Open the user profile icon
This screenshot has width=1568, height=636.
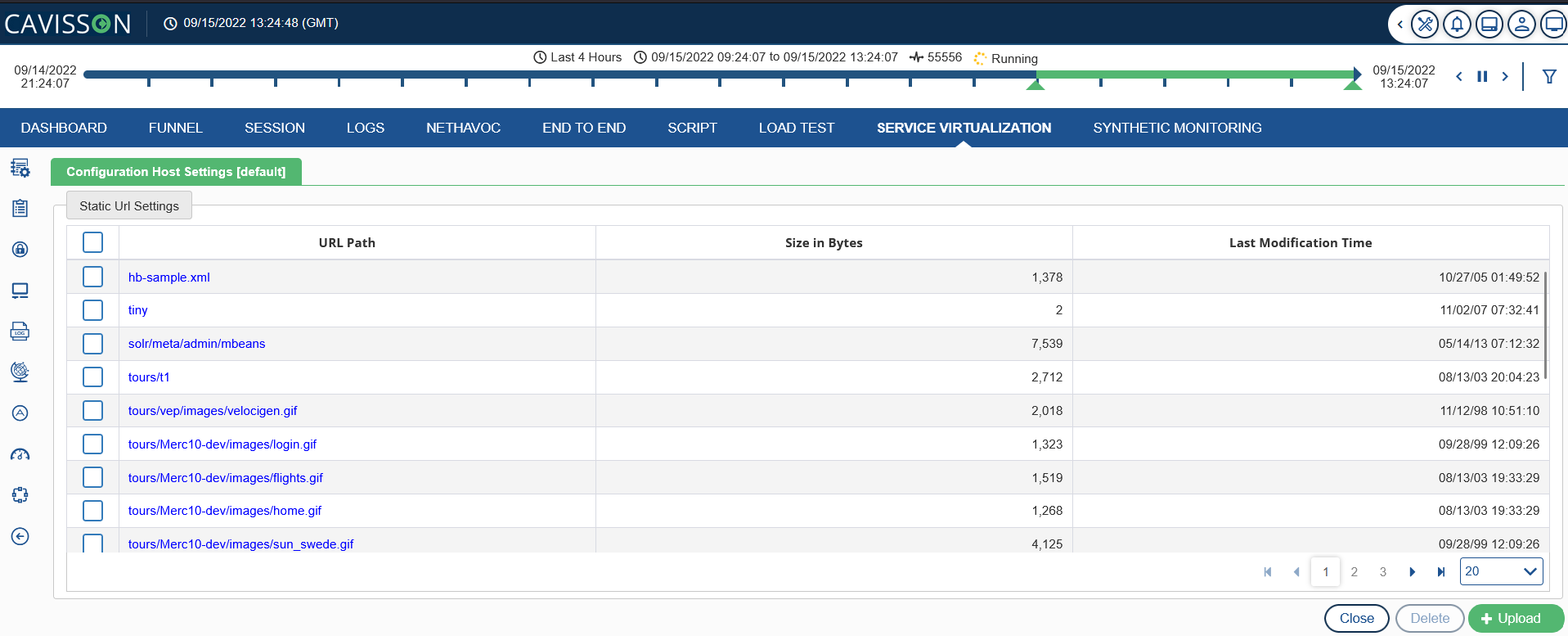(x=1521, y=24)
